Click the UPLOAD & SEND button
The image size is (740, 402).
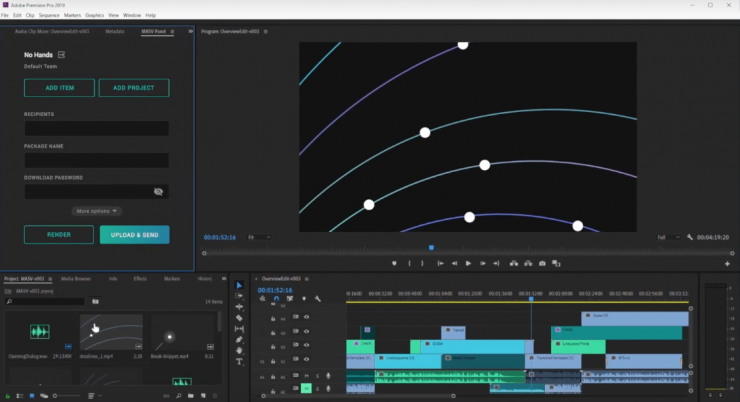134,235
